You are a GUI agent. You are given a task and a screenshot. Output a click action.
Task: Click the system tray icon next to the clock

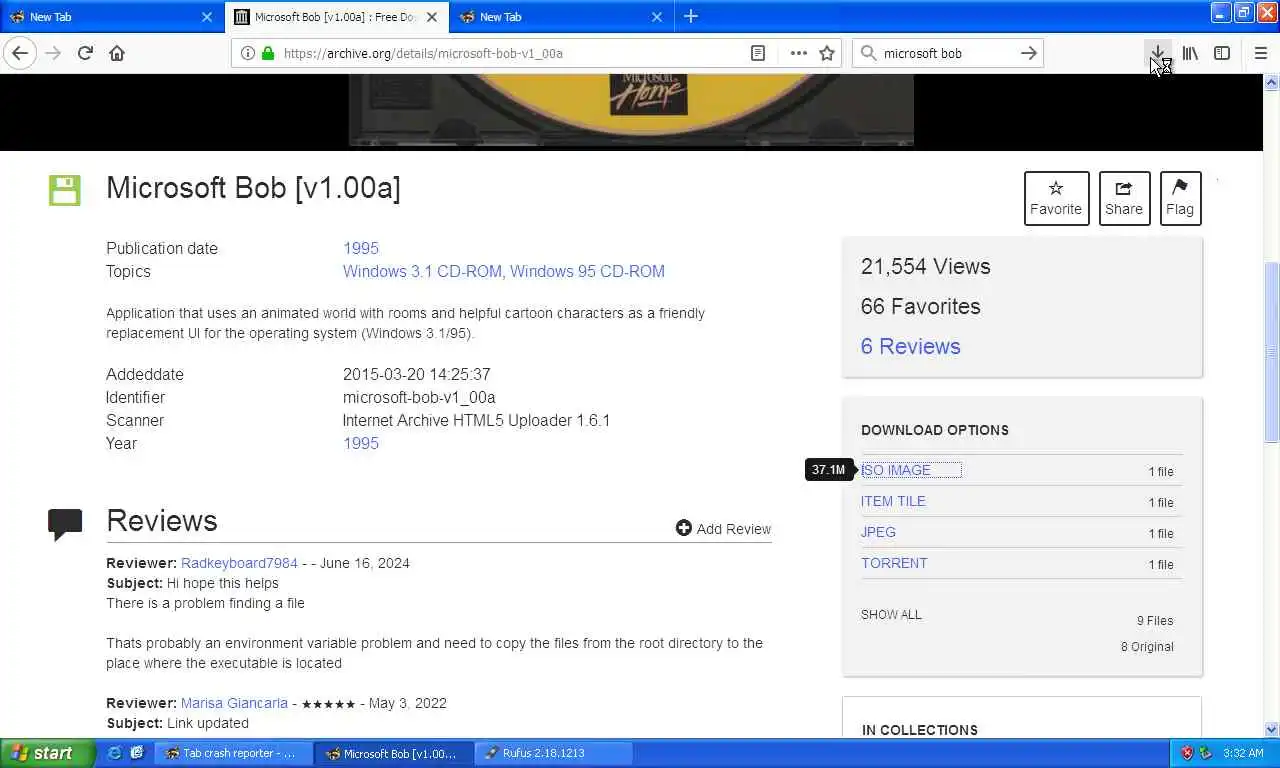click(x=1206, y=753)
